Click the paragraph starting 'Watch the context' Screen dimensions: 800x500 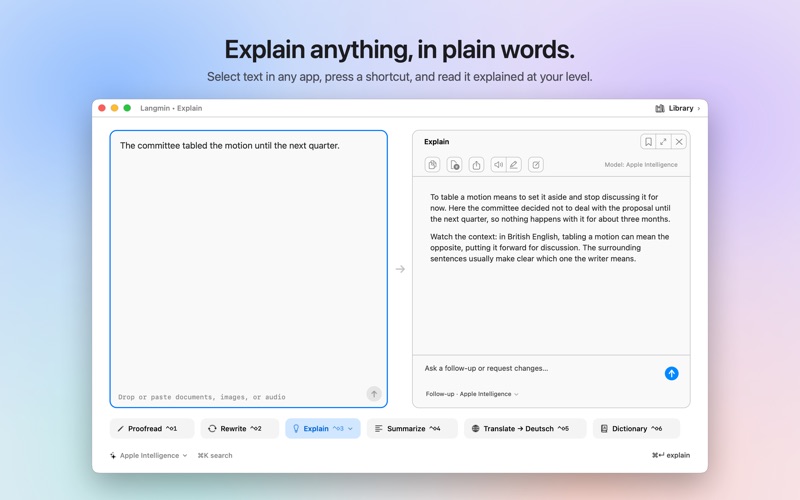[549, 248]
